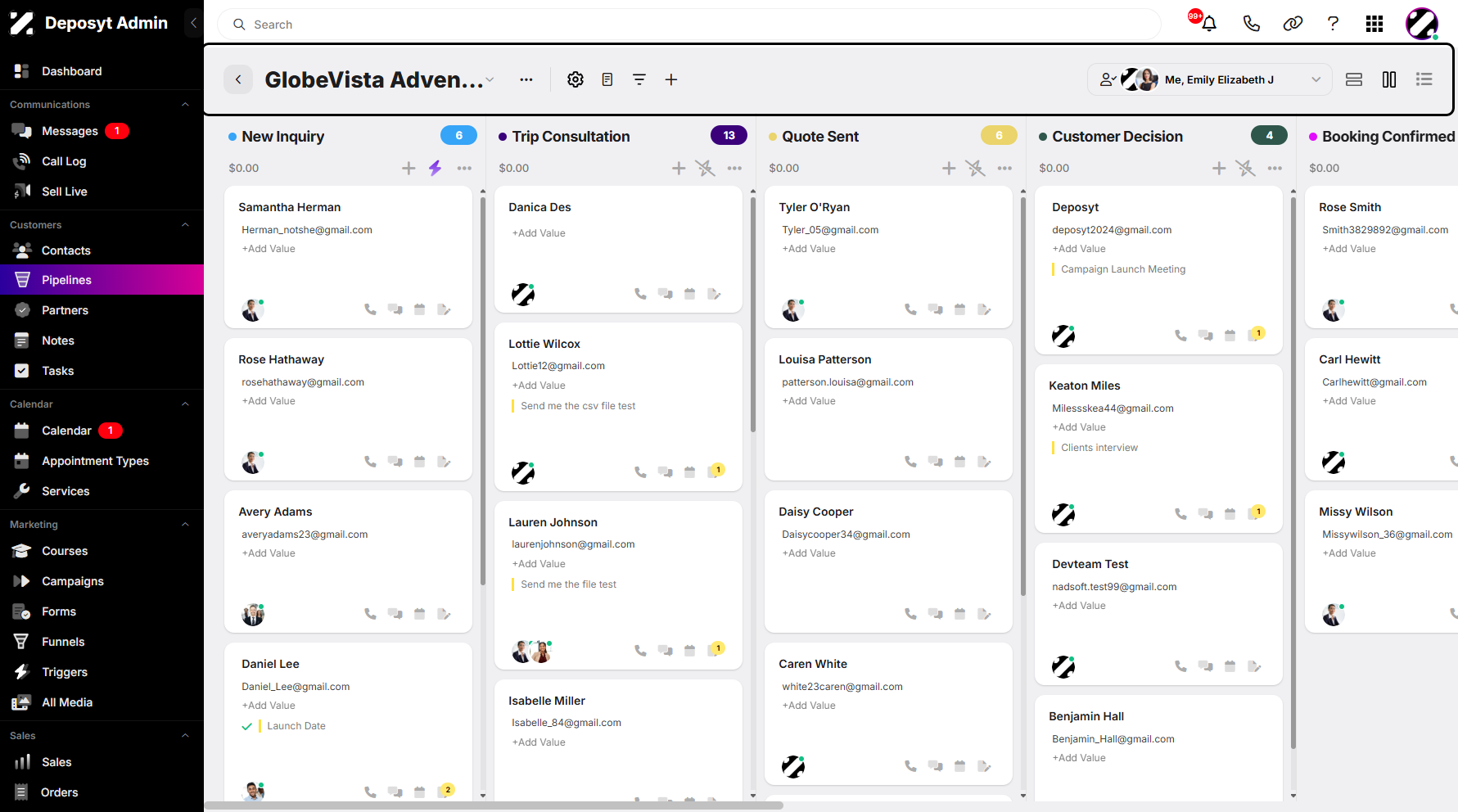Viewport: 1458px width, 812px height.
Task: Toggle the automation icon in Trip Consultation column
Action: point(705,168)
